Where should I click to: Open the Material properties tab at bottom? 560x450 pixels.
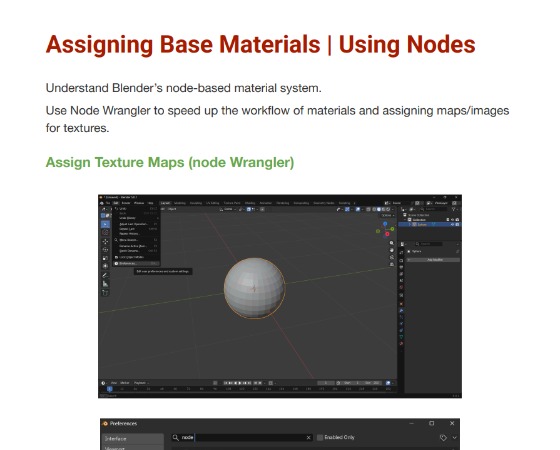[x=401, y=344]
